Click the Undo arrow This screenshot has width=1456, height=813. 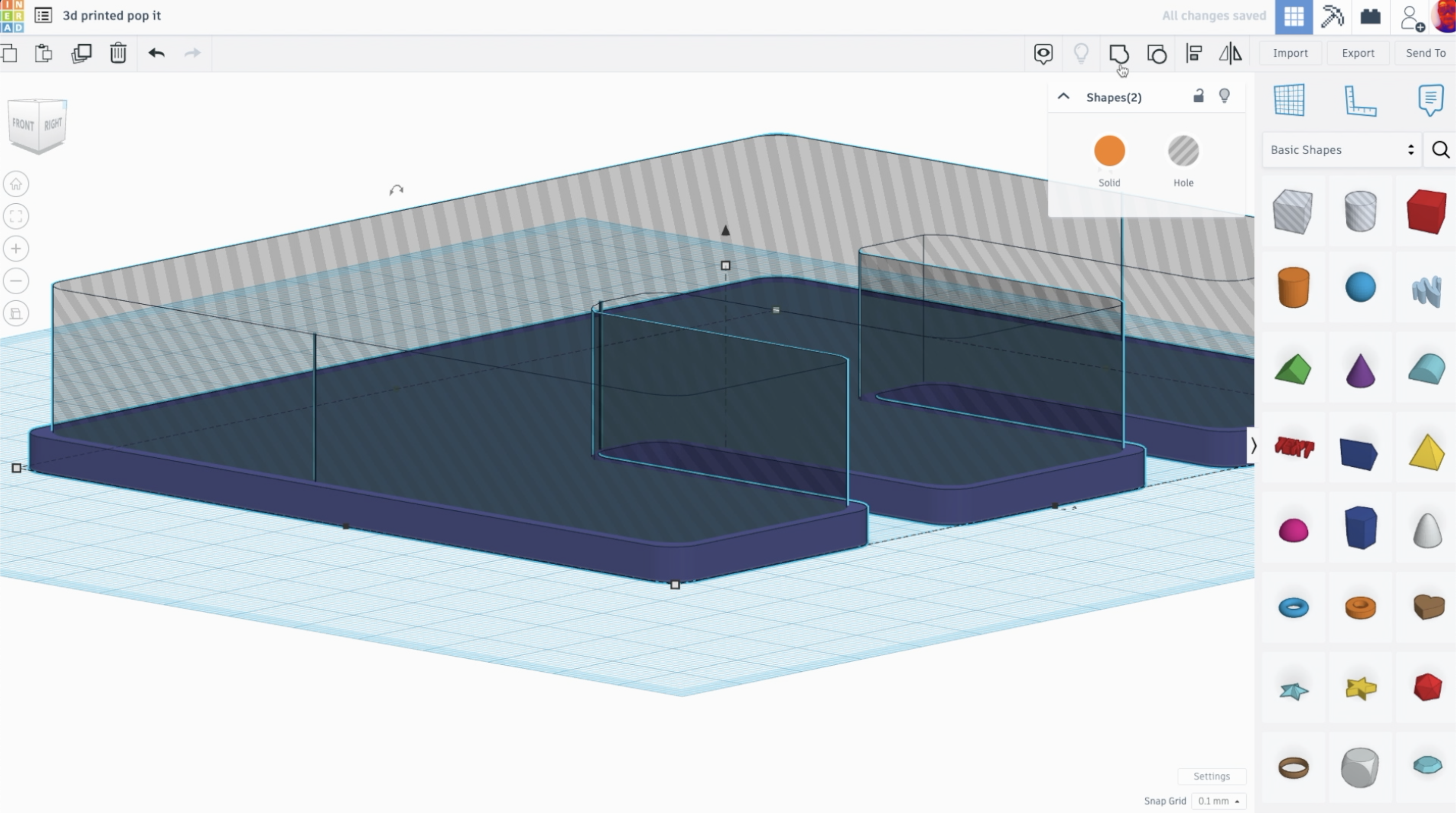coord(156,53)
